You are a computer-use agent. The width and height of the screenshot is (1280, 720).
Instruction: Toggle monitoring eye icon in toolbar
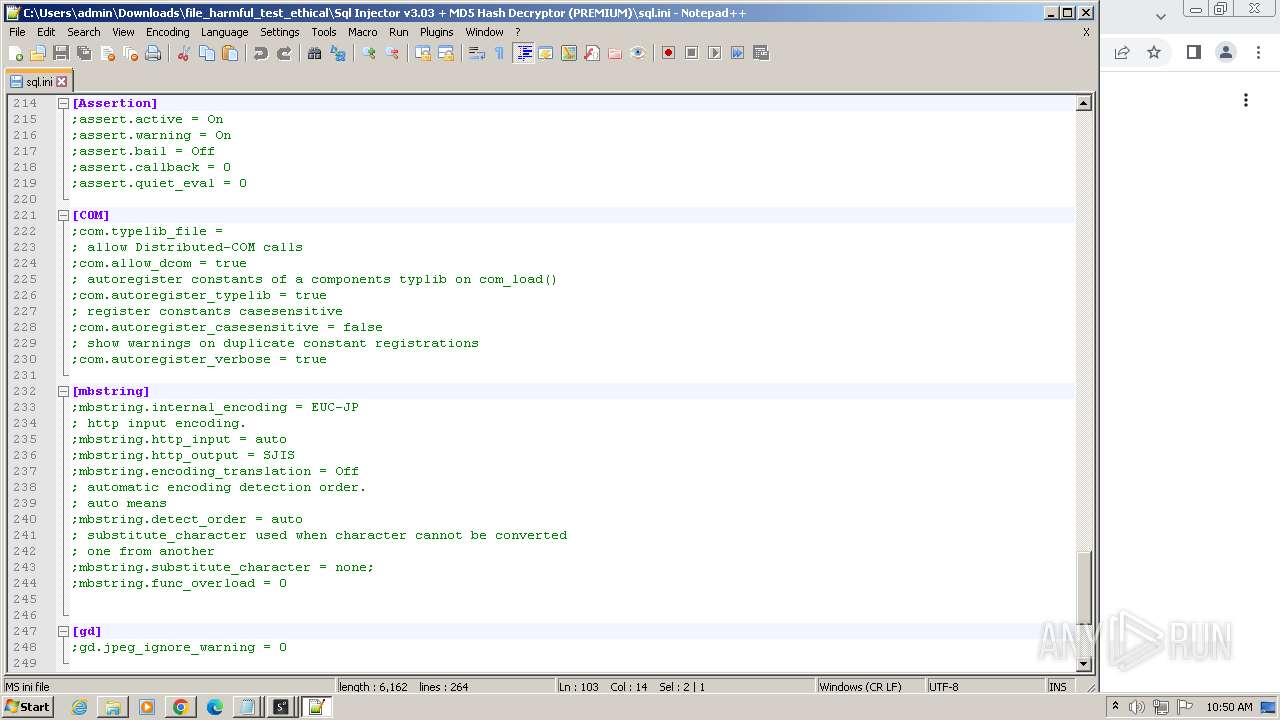pyautogui.click(x=638, y=53)
